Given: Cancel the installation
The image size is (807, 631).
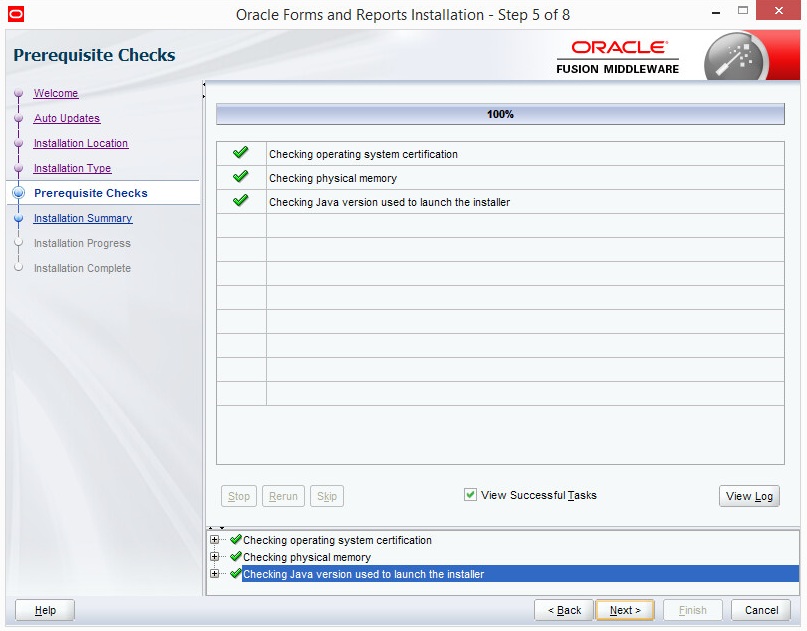Looking at the screenshot, I should point(761,610).
